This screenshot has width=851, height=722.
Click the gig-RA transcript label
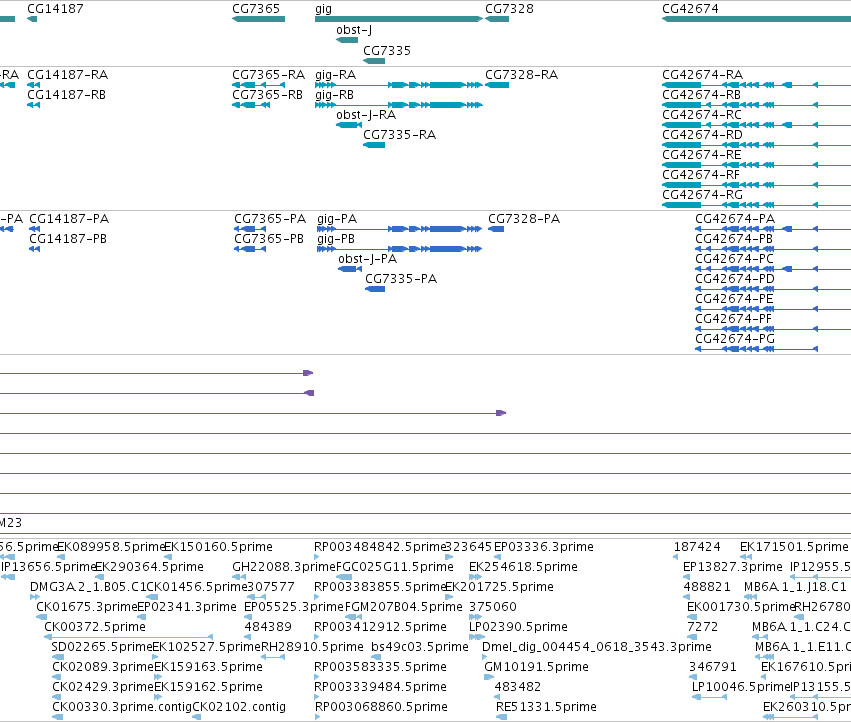[335, 74]
